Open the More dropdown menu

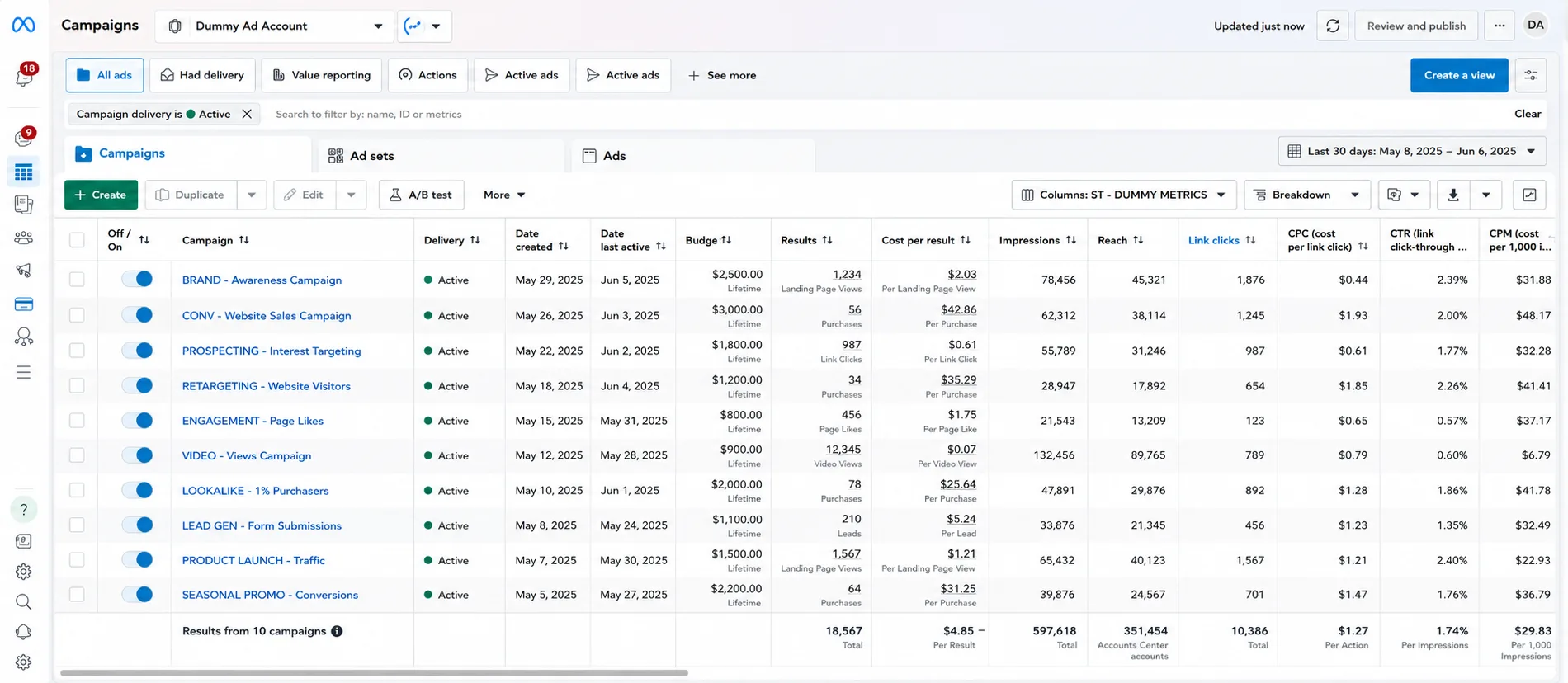pyautogui.click(x=504, y=195)
